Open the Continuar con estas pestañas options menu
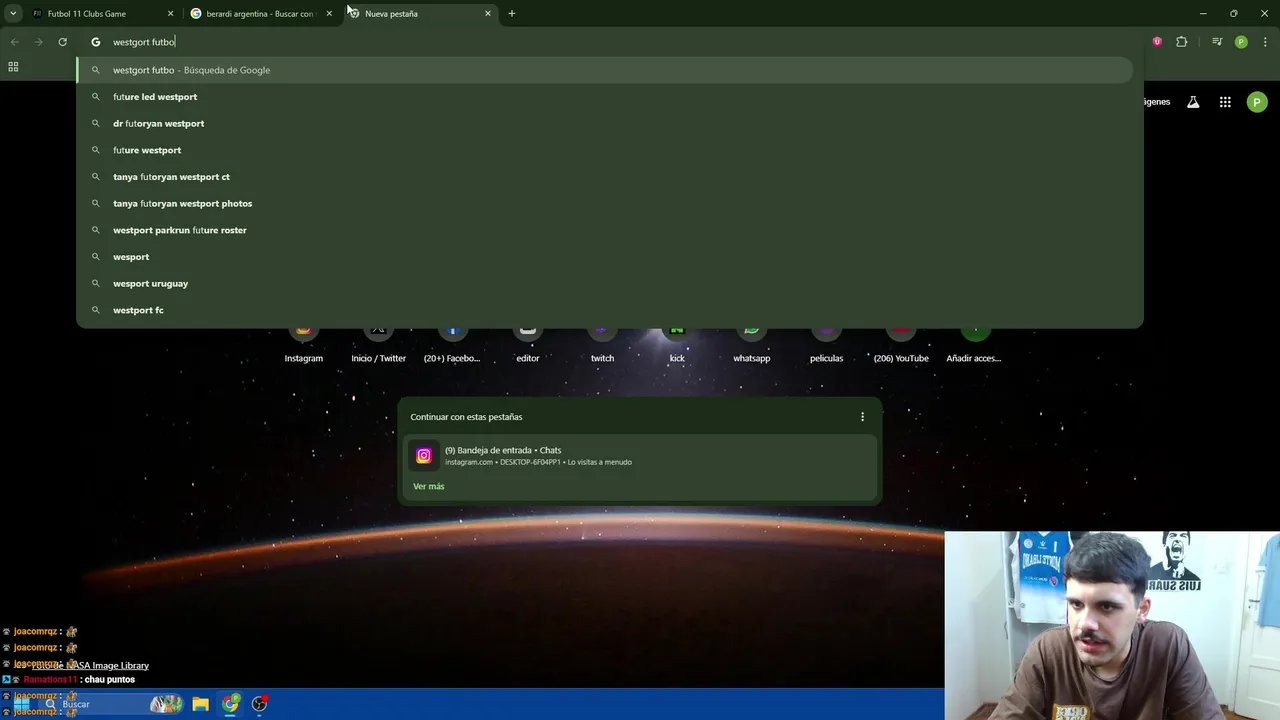The image size is (1280, 720). (x=862, y=417)
